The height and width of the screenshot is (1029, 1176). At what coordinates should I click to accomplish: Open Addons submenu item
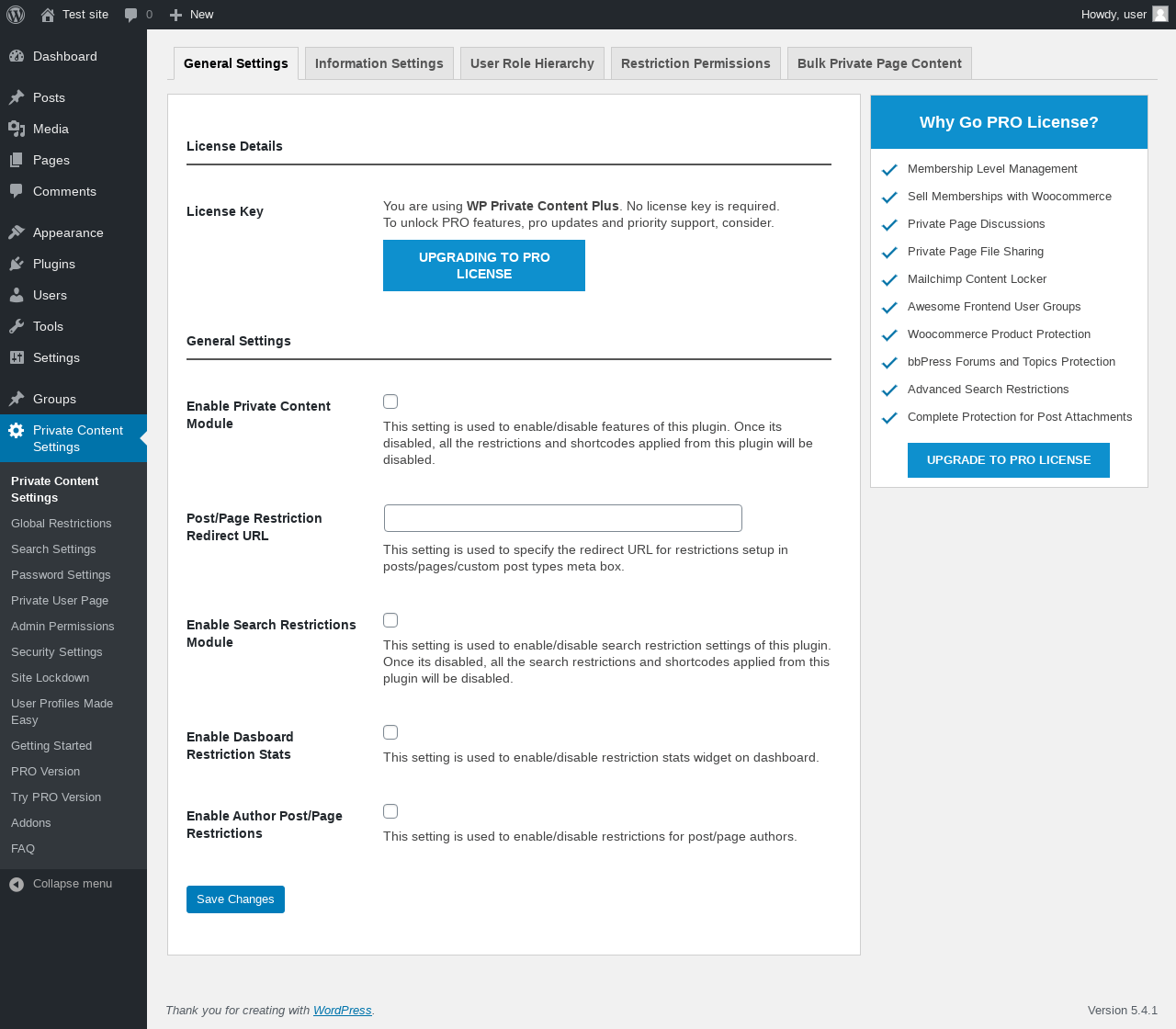[x=31, y=823]
